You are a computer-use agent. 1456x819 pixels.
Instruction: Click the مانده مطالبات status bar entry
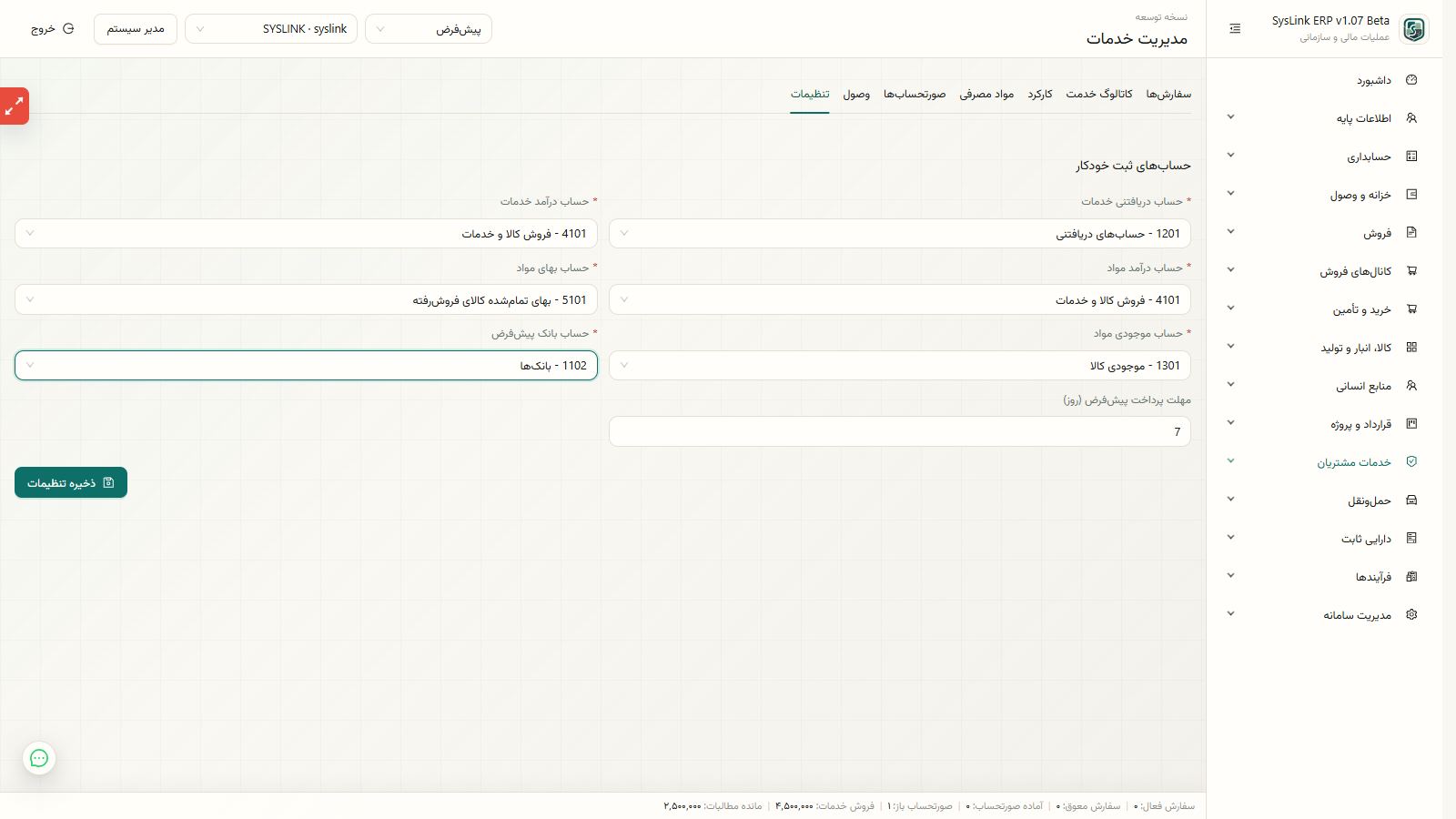(713, 806)
